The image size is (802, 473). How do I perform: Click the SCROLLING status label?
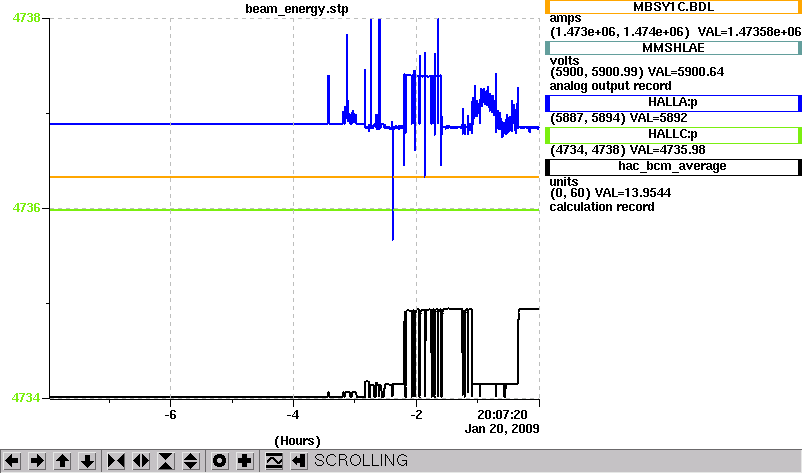point(361,461)
